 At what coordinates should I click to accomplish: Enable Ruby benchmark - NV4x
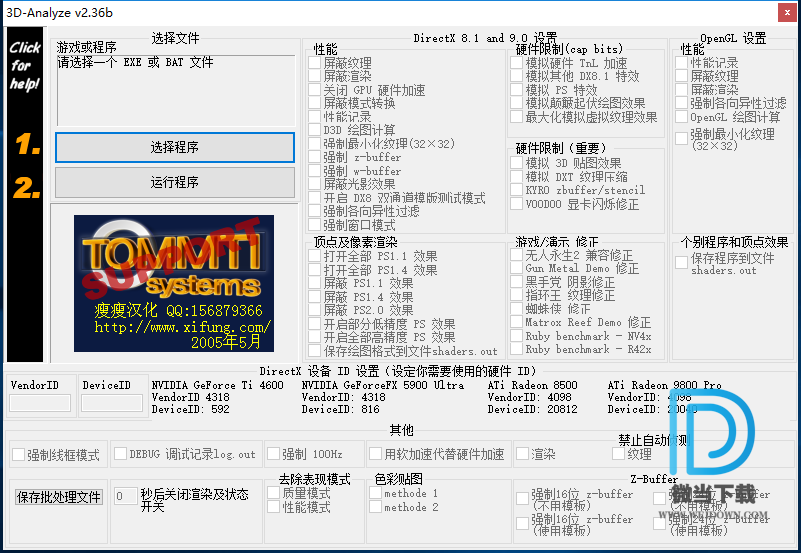click(x=516, y=336)
